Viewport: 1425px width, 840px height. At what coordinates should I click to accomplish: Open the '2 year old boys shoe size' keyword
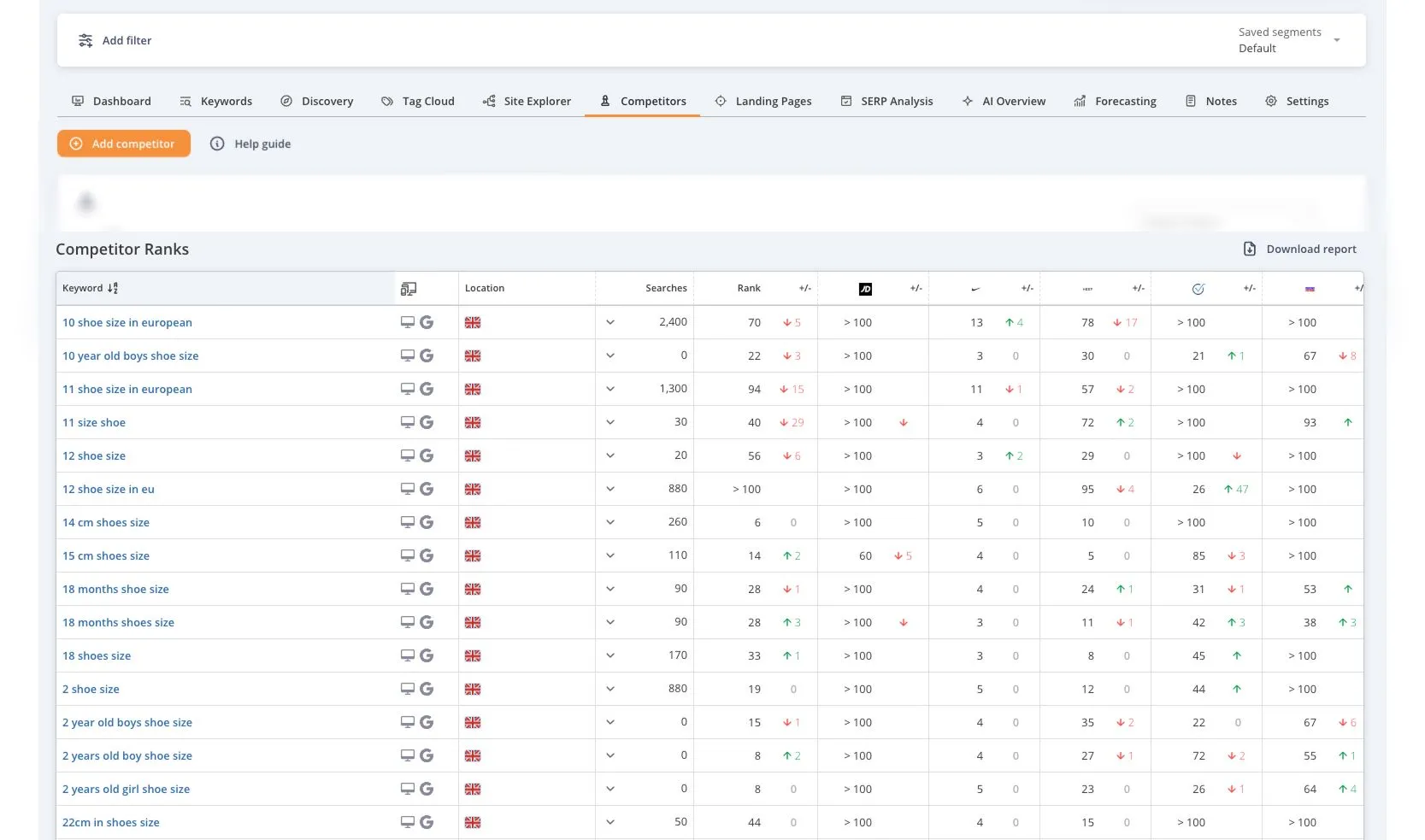coord(127,722)
